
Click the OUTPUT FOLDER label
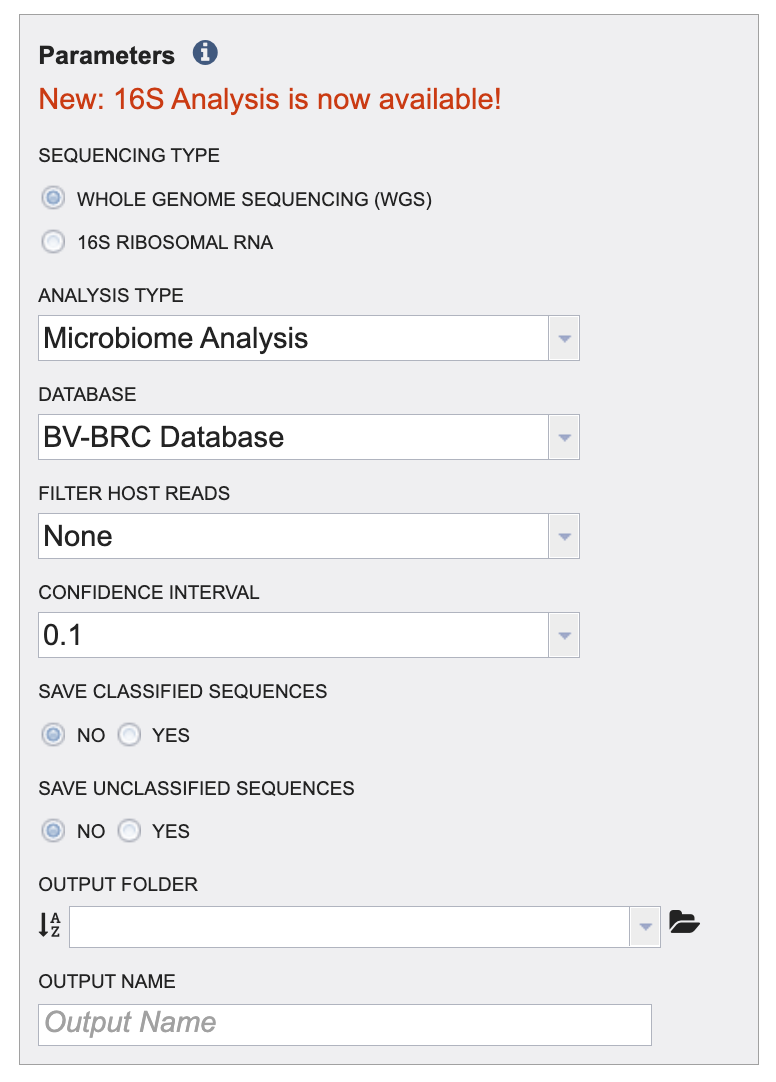coord(118,884)
